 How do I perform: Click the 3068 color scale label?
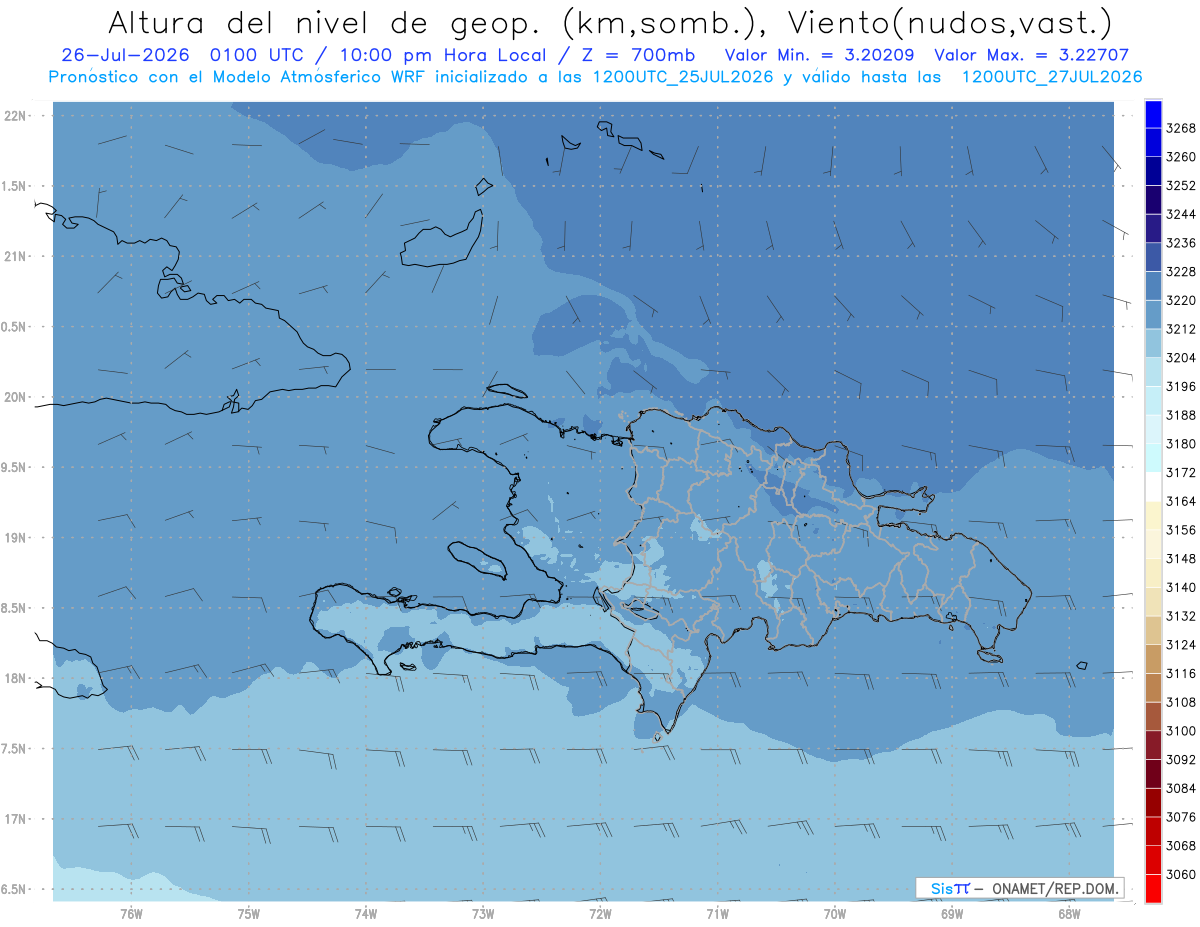(x=1181, y=846)
